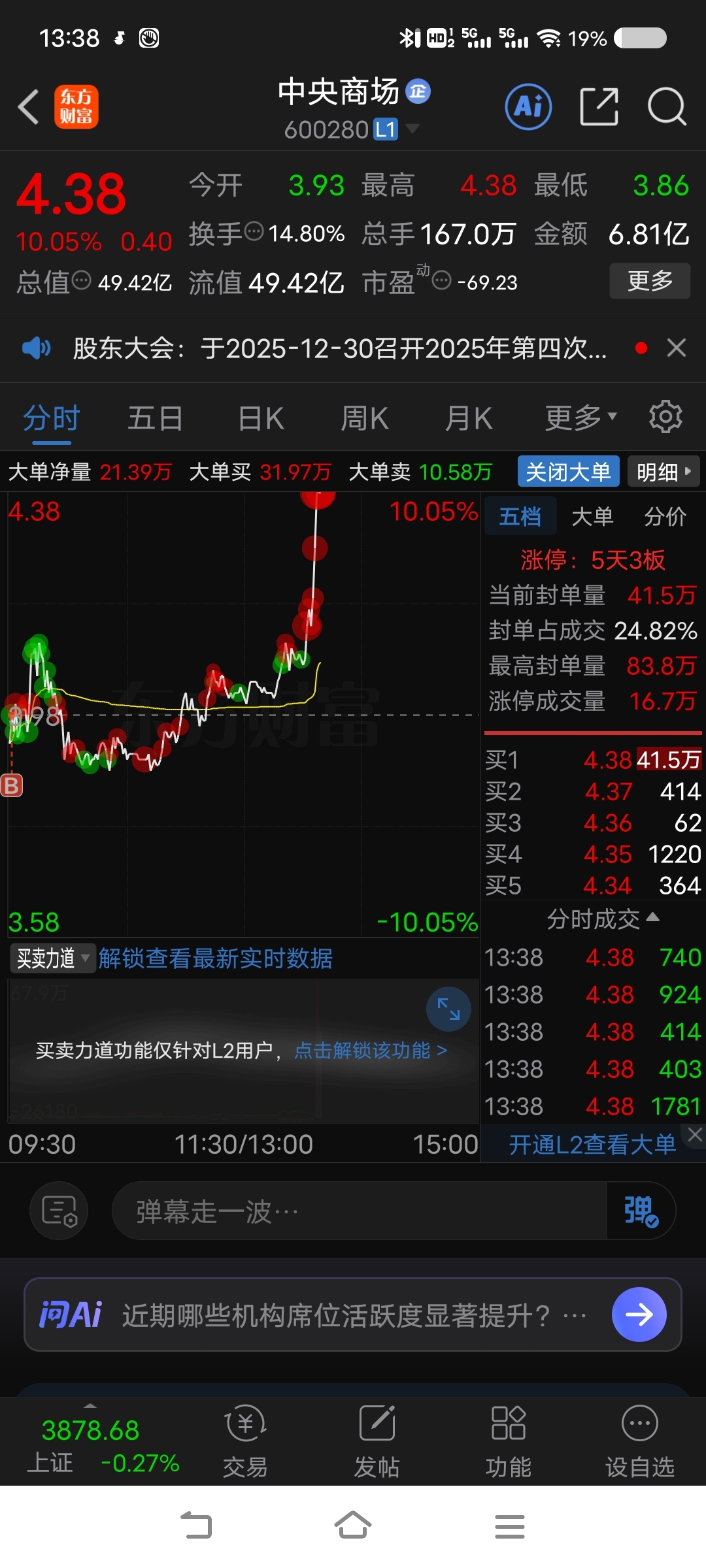The image size is (706, 1568).
Task: Tap the 买1 4.38 order row
Action: pyautogui.click(x=593, y=760)
